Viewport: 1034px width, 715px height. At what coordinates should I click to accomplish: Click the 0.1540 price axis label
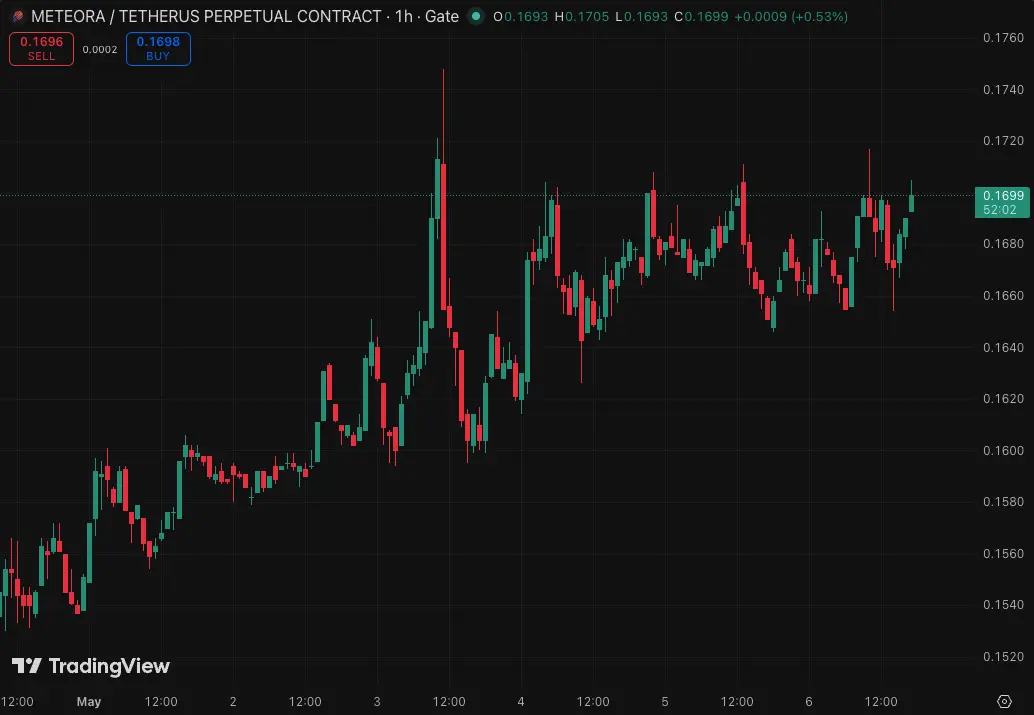(1003, 604)
